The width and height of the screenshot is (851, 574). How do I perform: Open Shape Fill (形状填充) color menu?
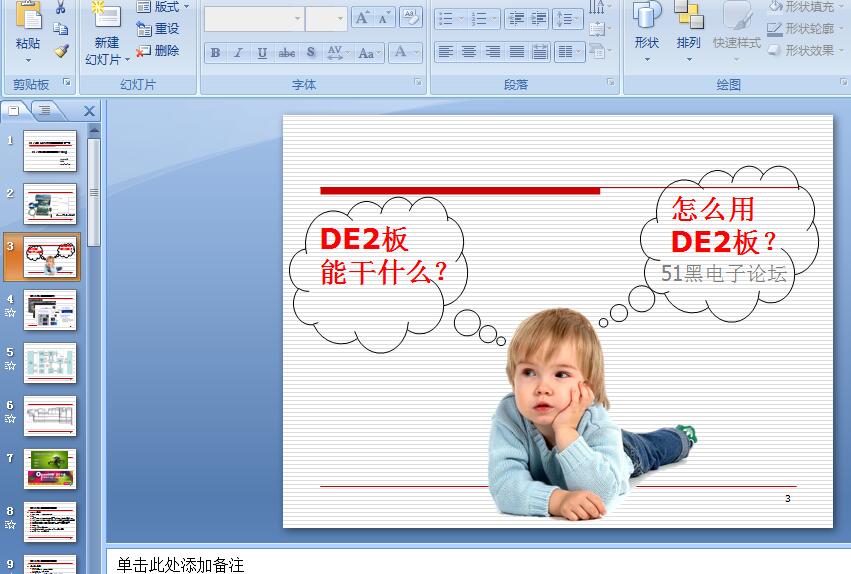tap(805, 7)
